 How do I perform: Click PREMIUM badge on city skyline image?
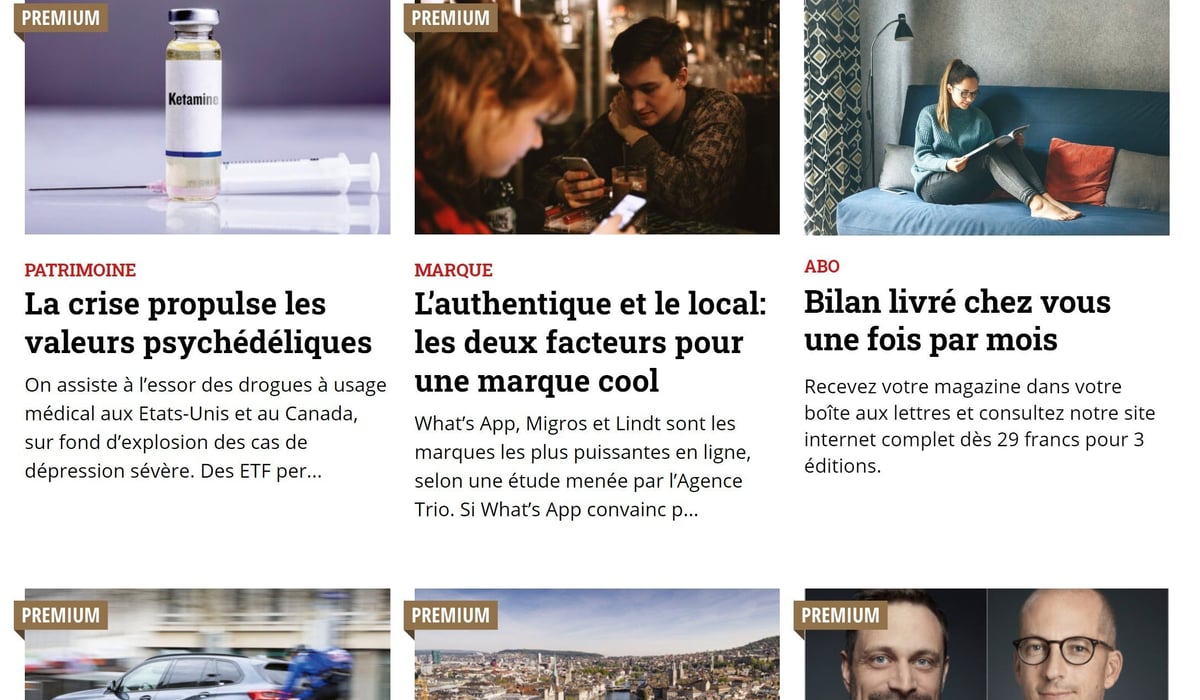tap(451, 615)
